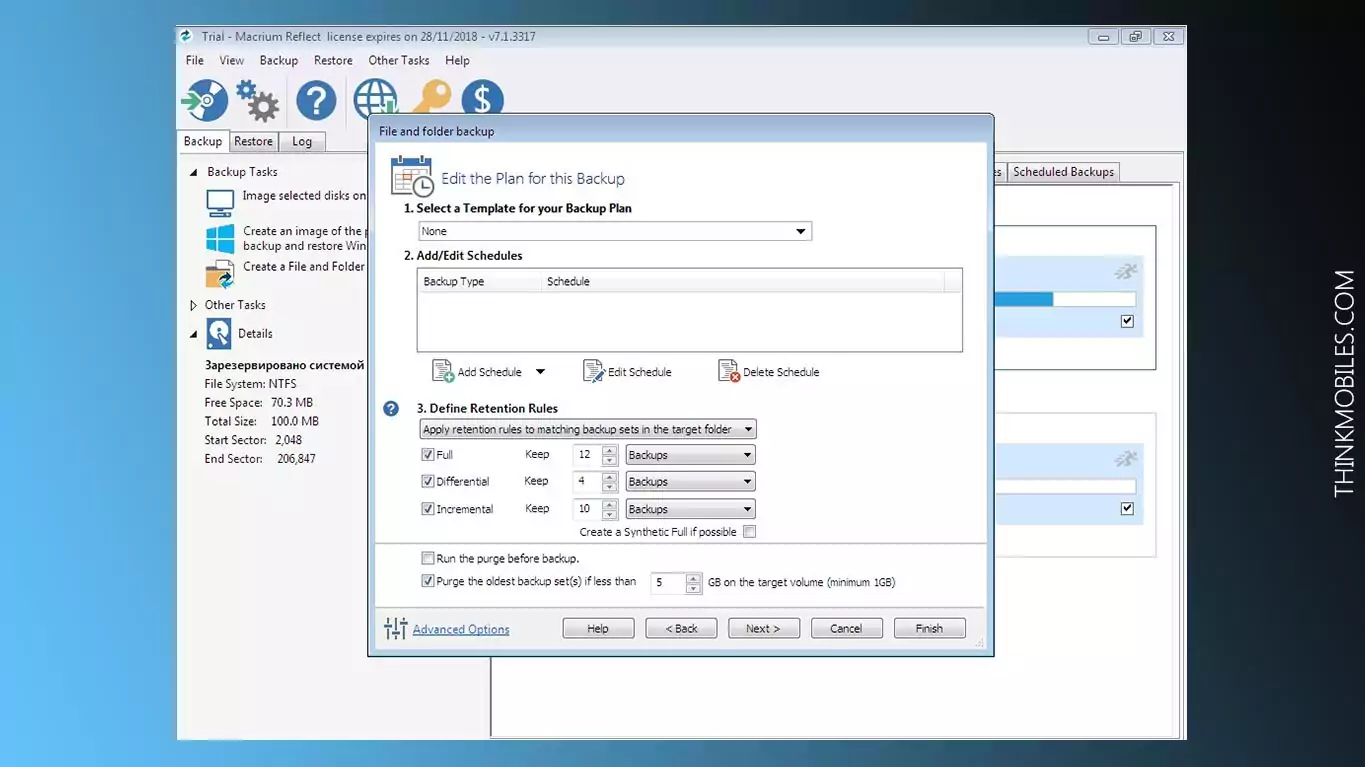Image resolution: width=1365 pixels, height=767 pixels.
Task: Click the Full keep count field showing 12
Action: coord(588,455)
